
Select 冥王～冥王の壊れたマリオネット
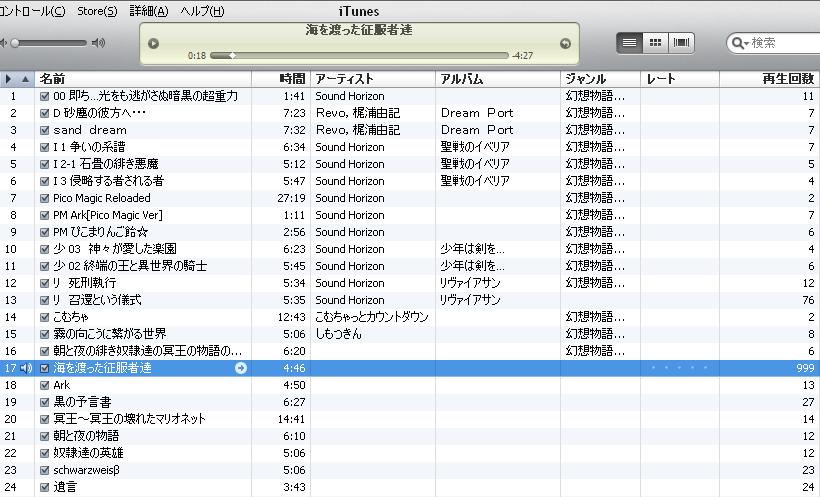tap(129, 419)
